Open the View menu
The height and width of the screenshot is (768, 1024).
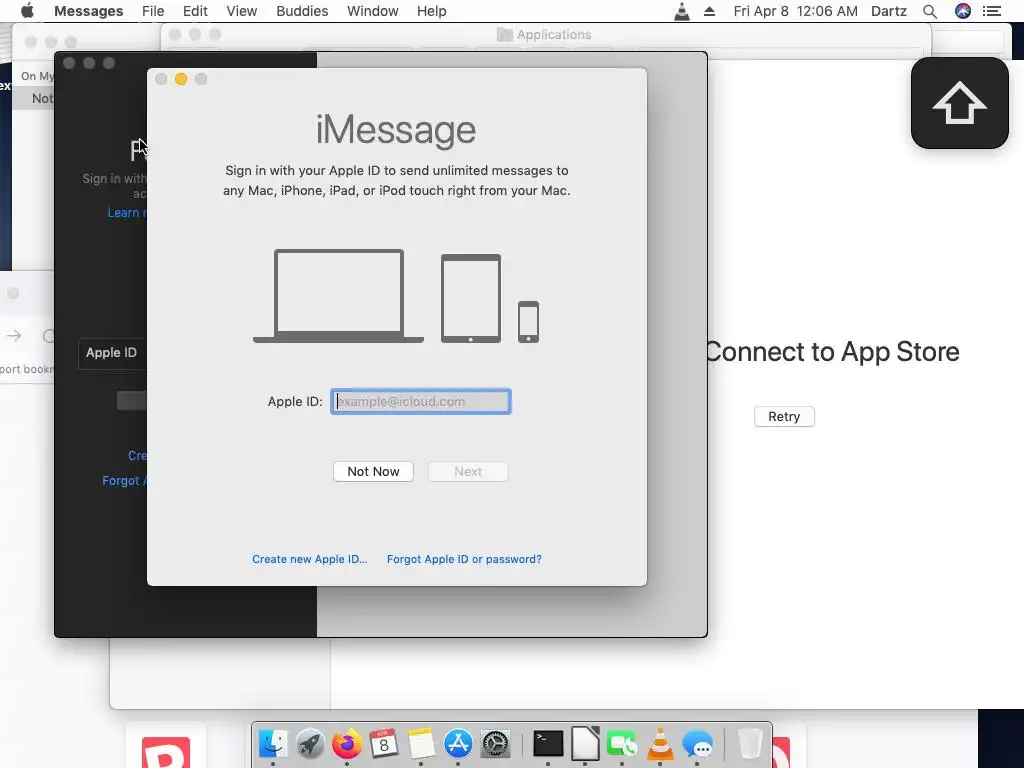(x=242, y=11)
